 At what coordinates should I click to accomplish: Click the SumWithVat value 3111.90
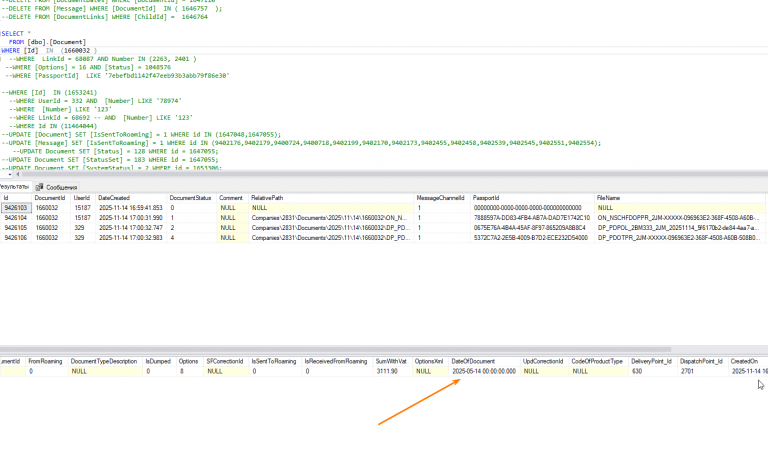(392, 371)
